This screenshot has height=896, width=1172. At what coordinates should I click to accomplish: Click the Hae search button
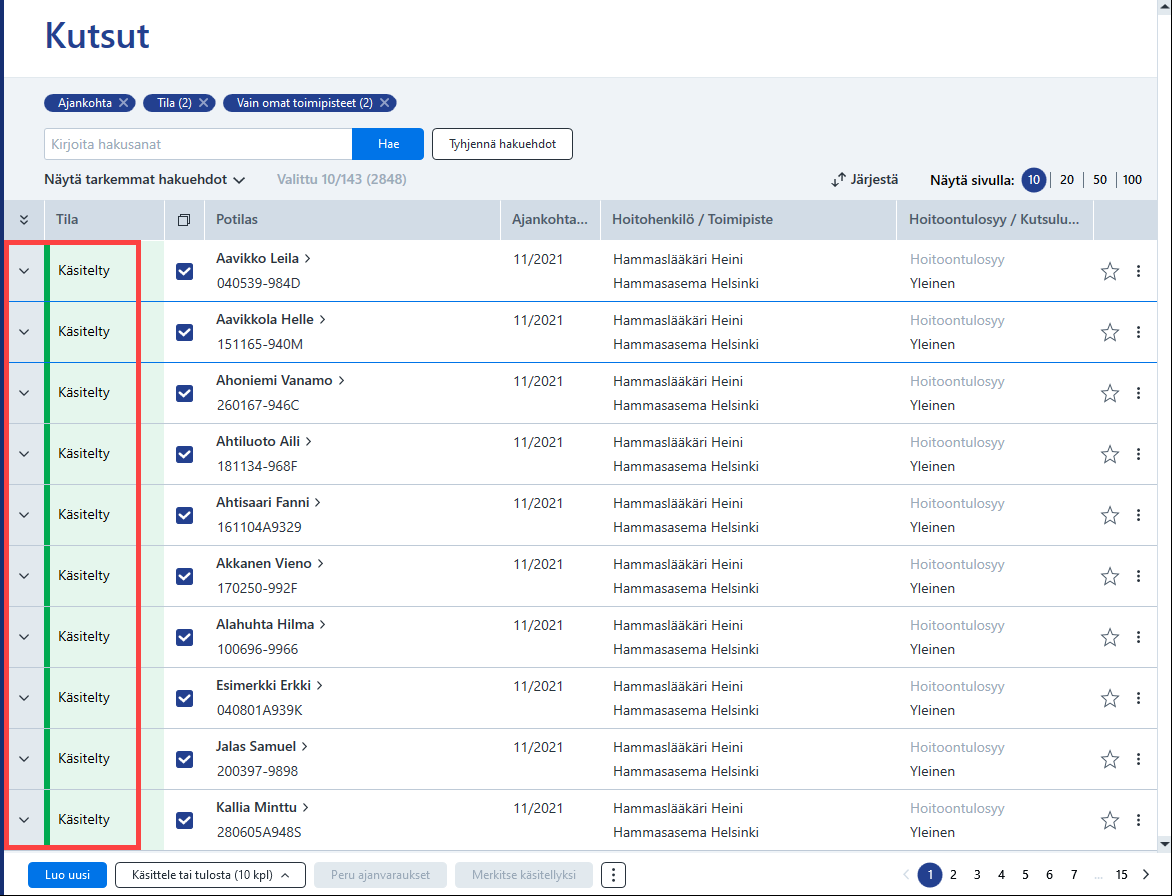[388, 144]
